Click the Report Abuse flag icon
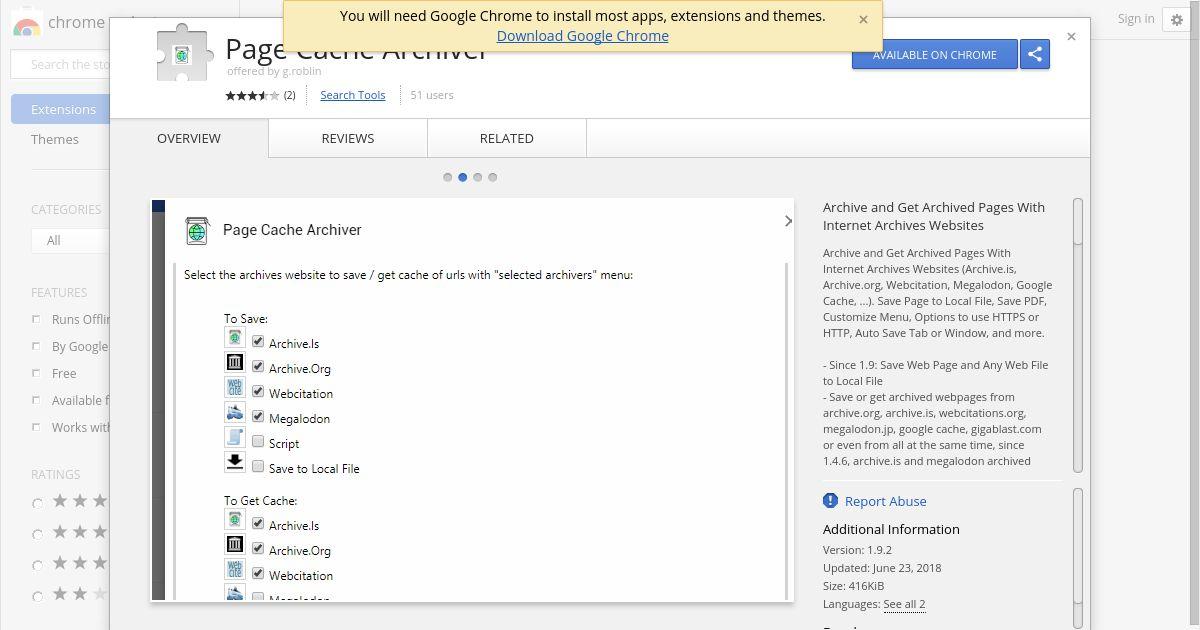Viewport: 1200px width, 630px height. pos(830,500)
